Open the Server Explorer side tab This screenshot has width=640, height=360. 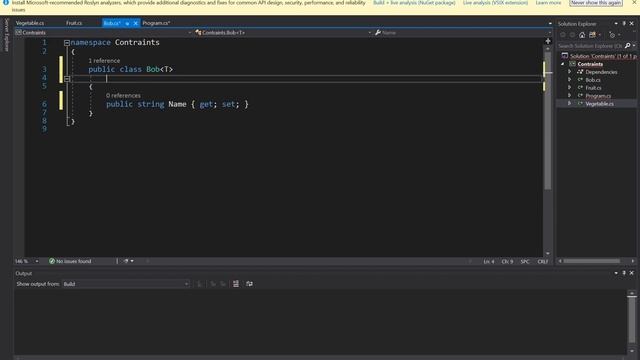[x=6, y=35]
